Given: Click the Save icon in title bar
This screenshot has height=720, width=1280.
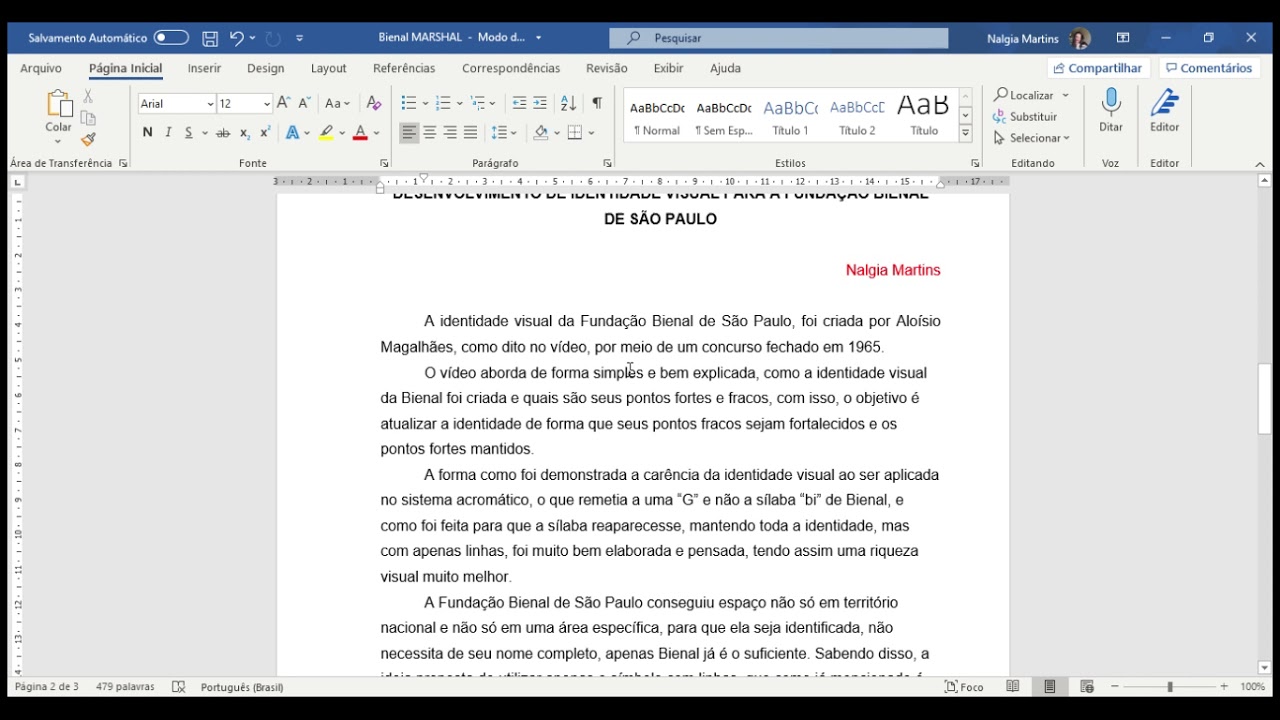Looking at the screenshot, I should [x=210, y=38].
